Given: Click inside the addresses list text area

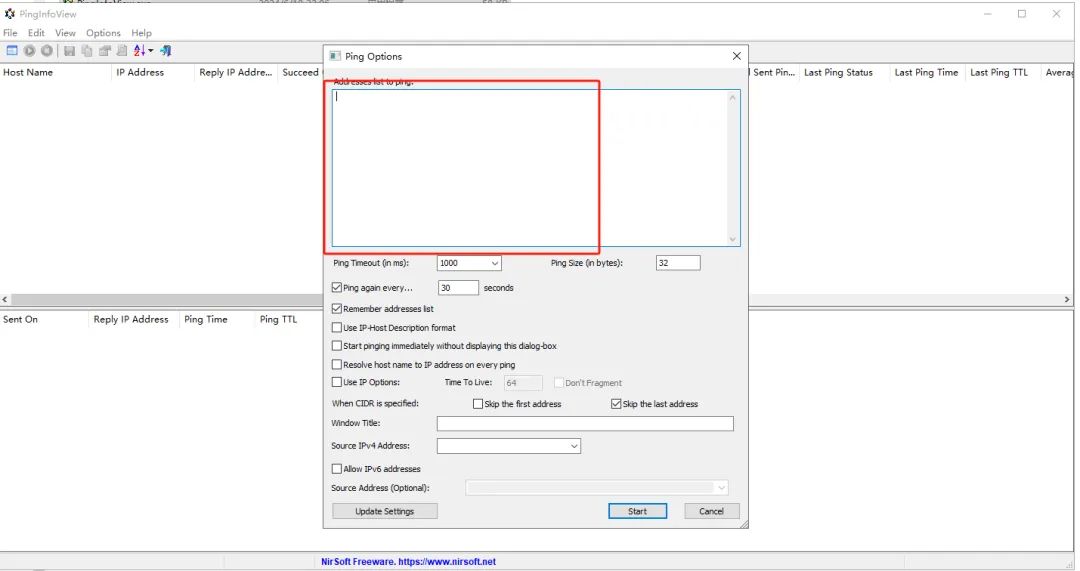Looking at the screenshot, I should [x=529, y=168].
